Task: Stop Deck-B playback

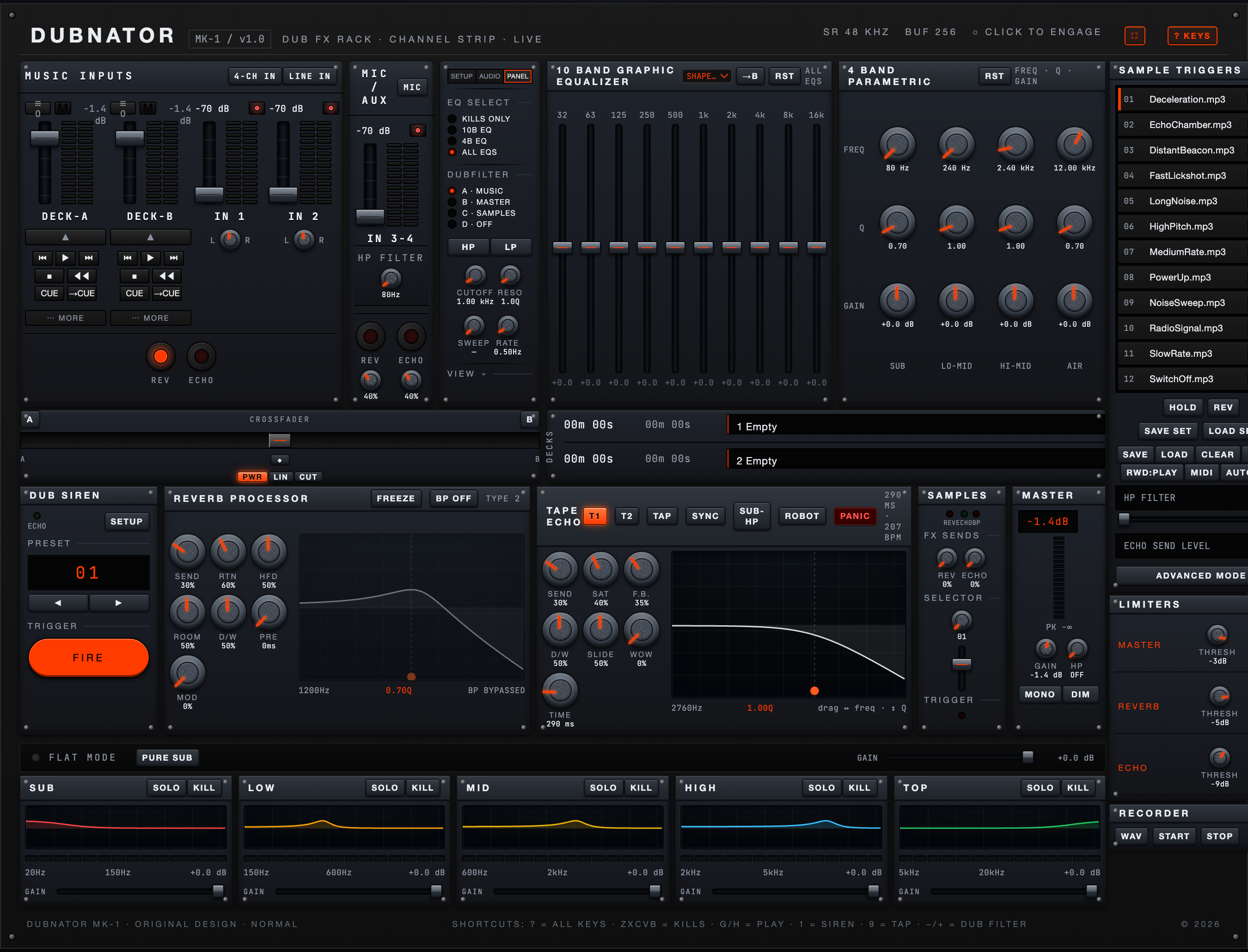Action: coord(135,276)
